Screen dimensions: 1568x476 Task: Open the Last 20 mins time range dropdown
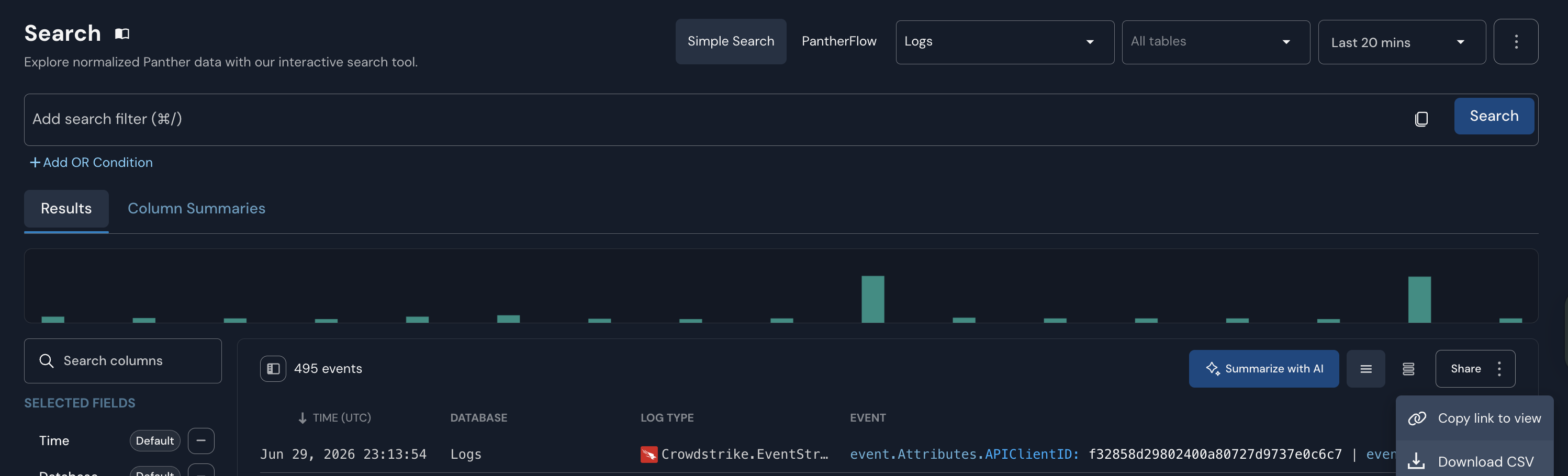tap(1402, 42)
